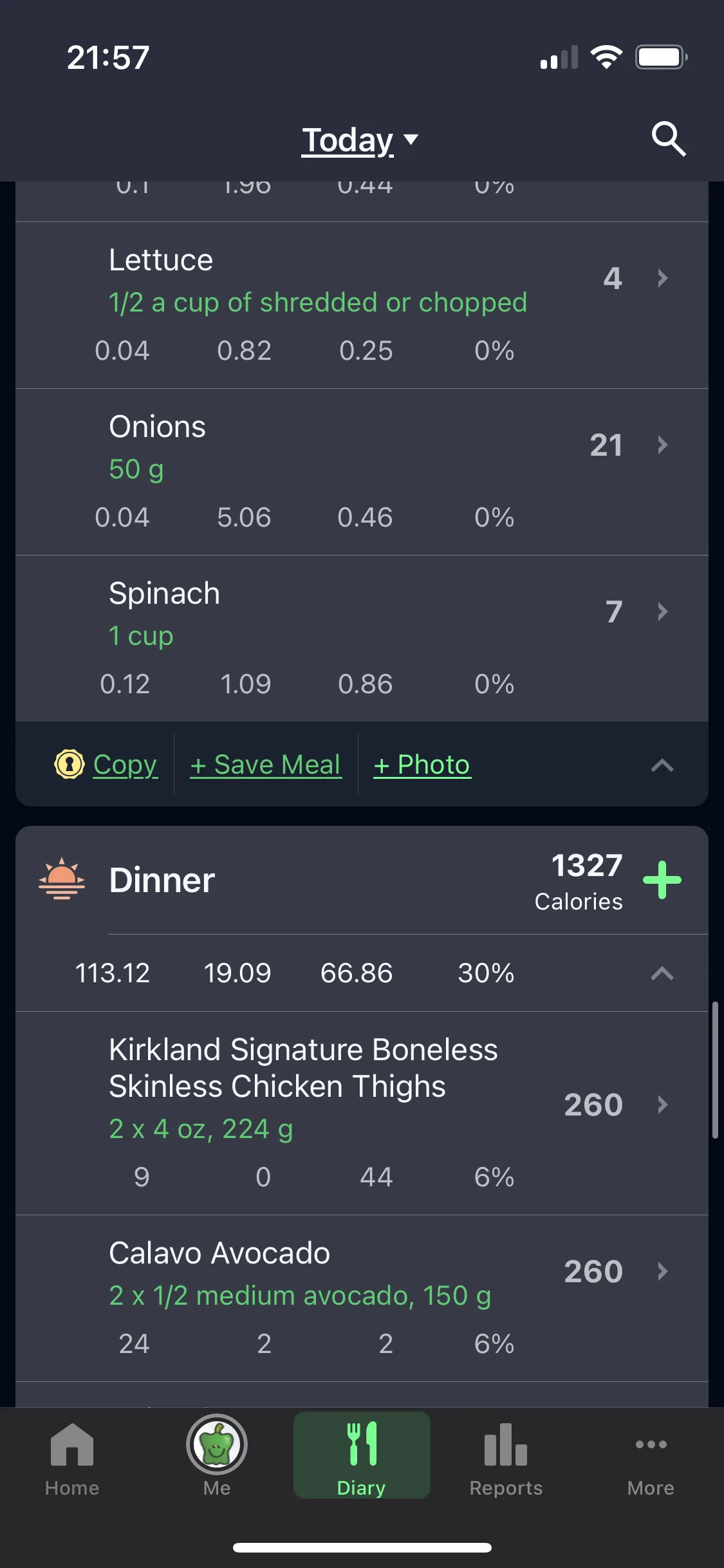Open the Today date dropdown
This screenshot has width=724, height=1568.
[360, 140]
